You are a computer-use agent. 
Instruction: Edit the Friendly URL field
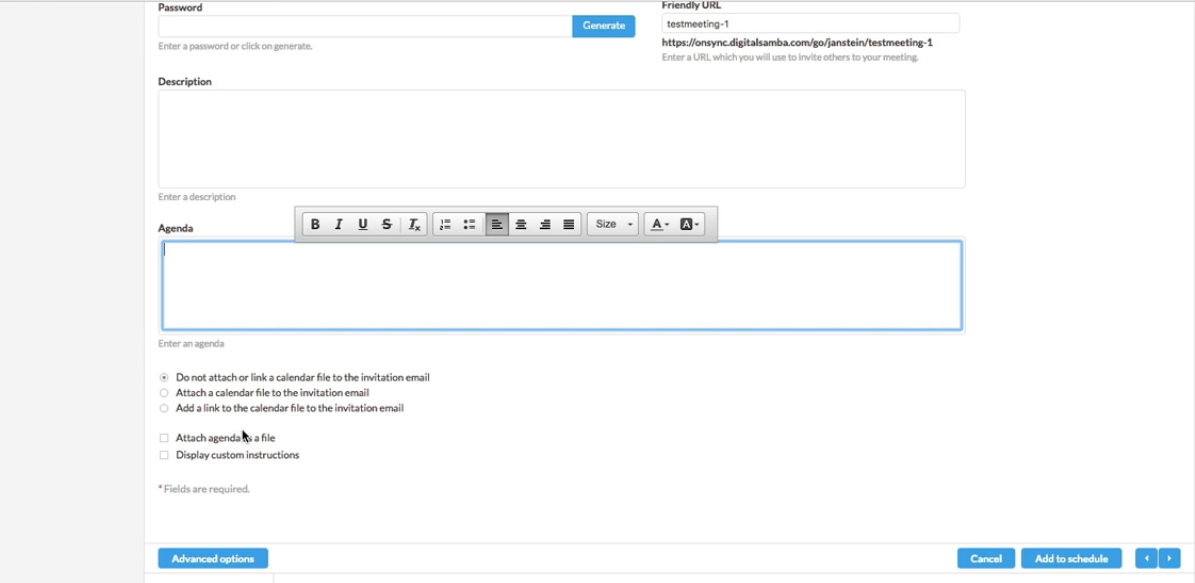[x=810, y=24]
